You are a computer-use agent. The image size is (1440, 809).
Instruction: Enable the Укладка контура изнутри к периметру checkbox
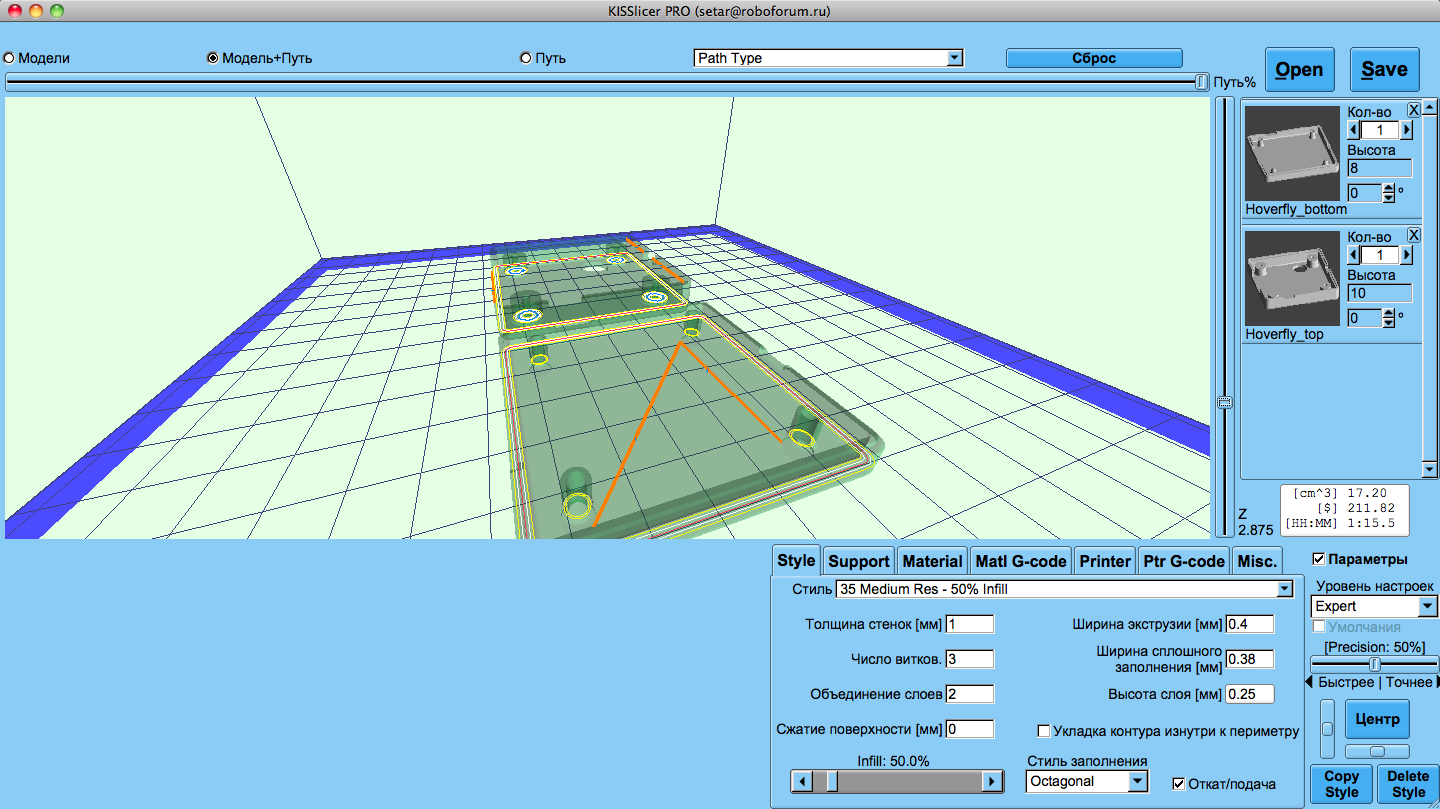[1045, 731]
